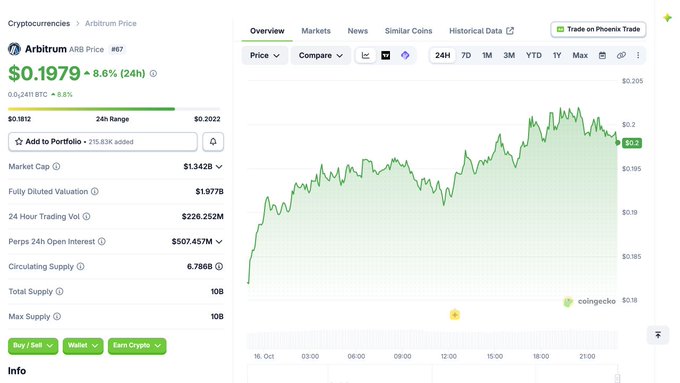
Task: Click the yellow event marker on chart
Action: (x=454, y=315)
